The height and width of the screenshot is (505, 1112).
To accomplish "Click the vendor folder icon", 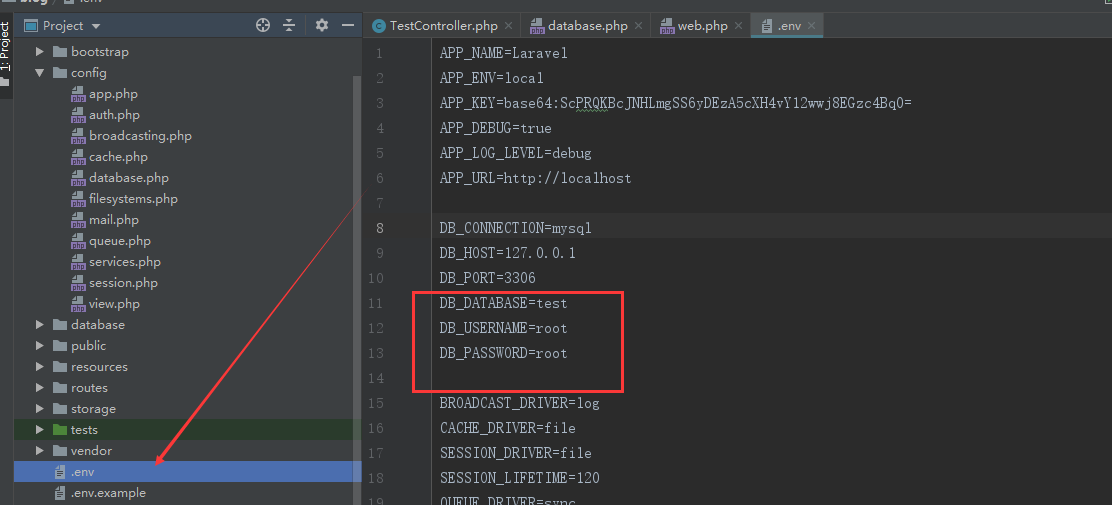I will click(x=60, y=450).
